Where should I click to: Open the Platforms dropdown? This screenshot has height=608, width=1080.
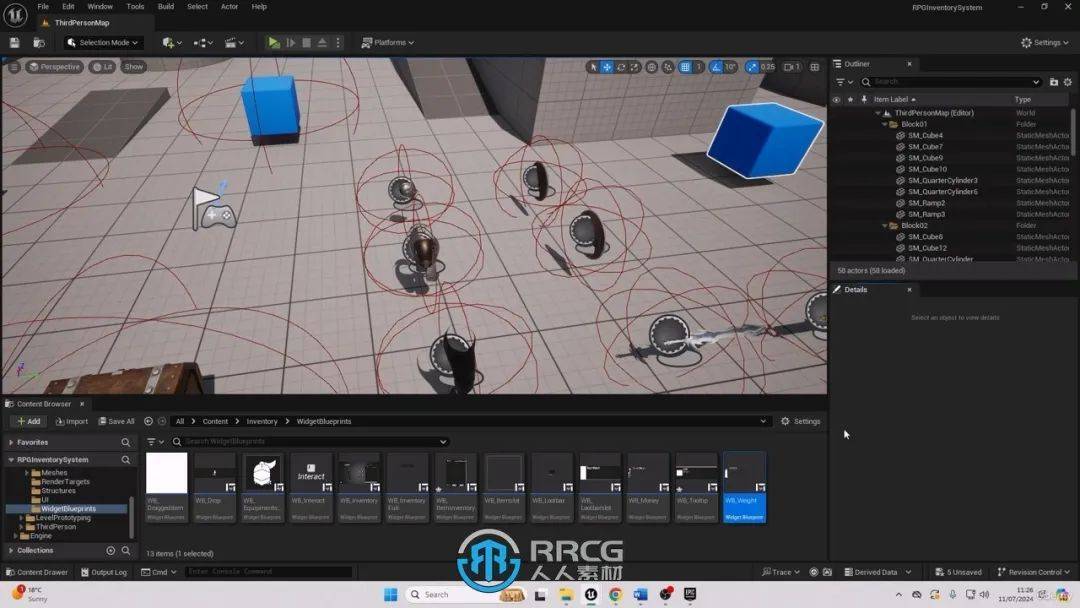point(388,42)
